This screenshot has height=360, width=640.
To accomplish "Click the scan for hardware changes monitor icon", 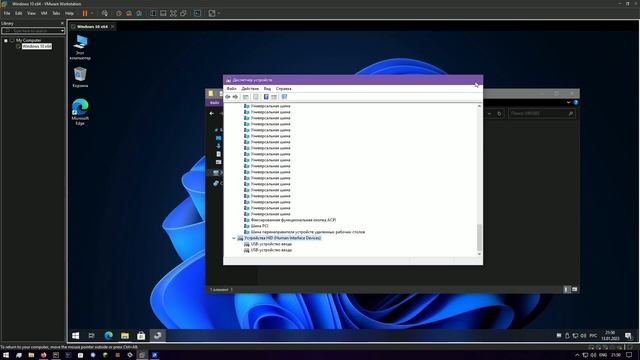I will coord(284,97).
